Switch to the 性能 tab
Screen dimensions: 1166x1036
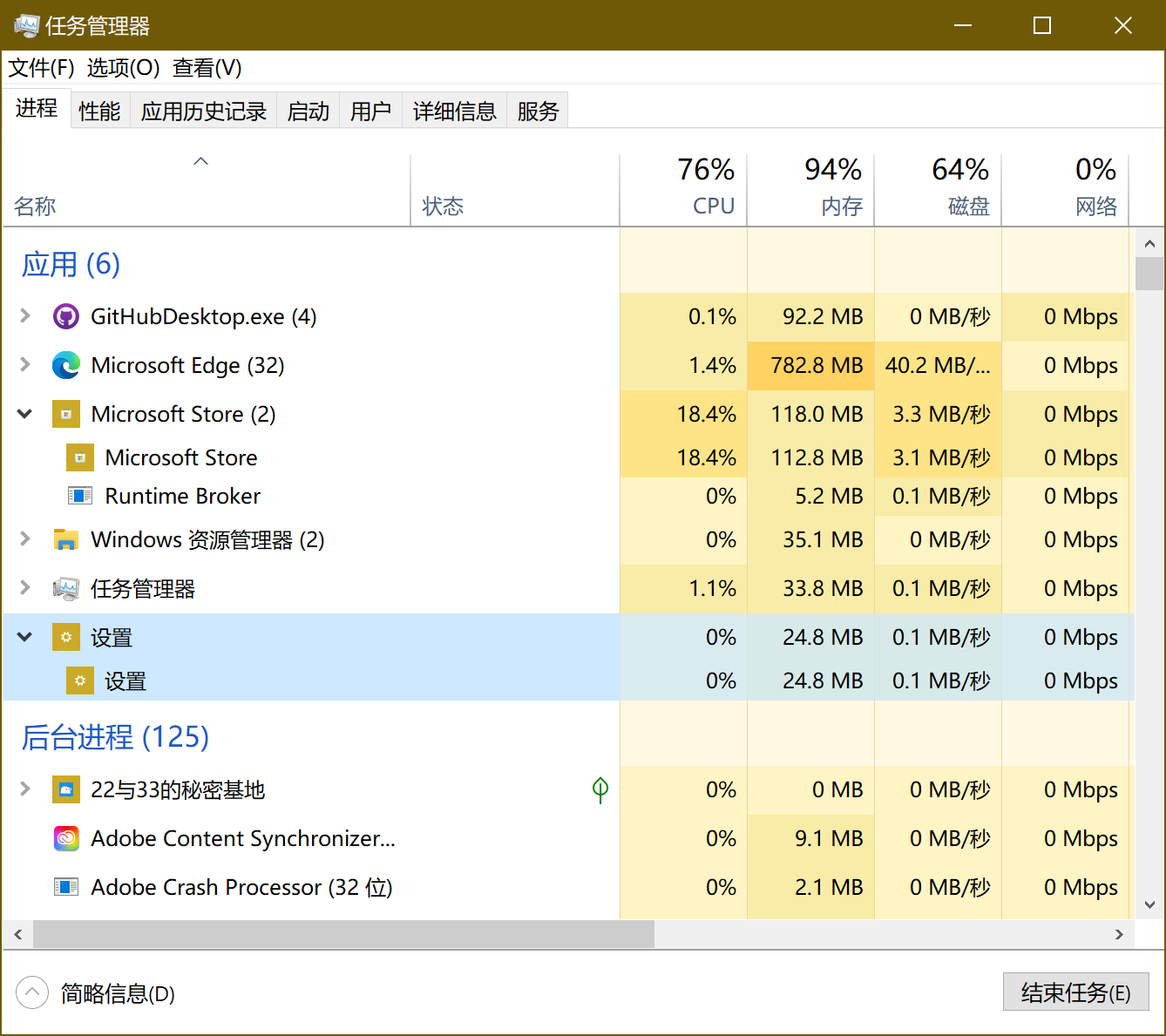coord(99,111)
